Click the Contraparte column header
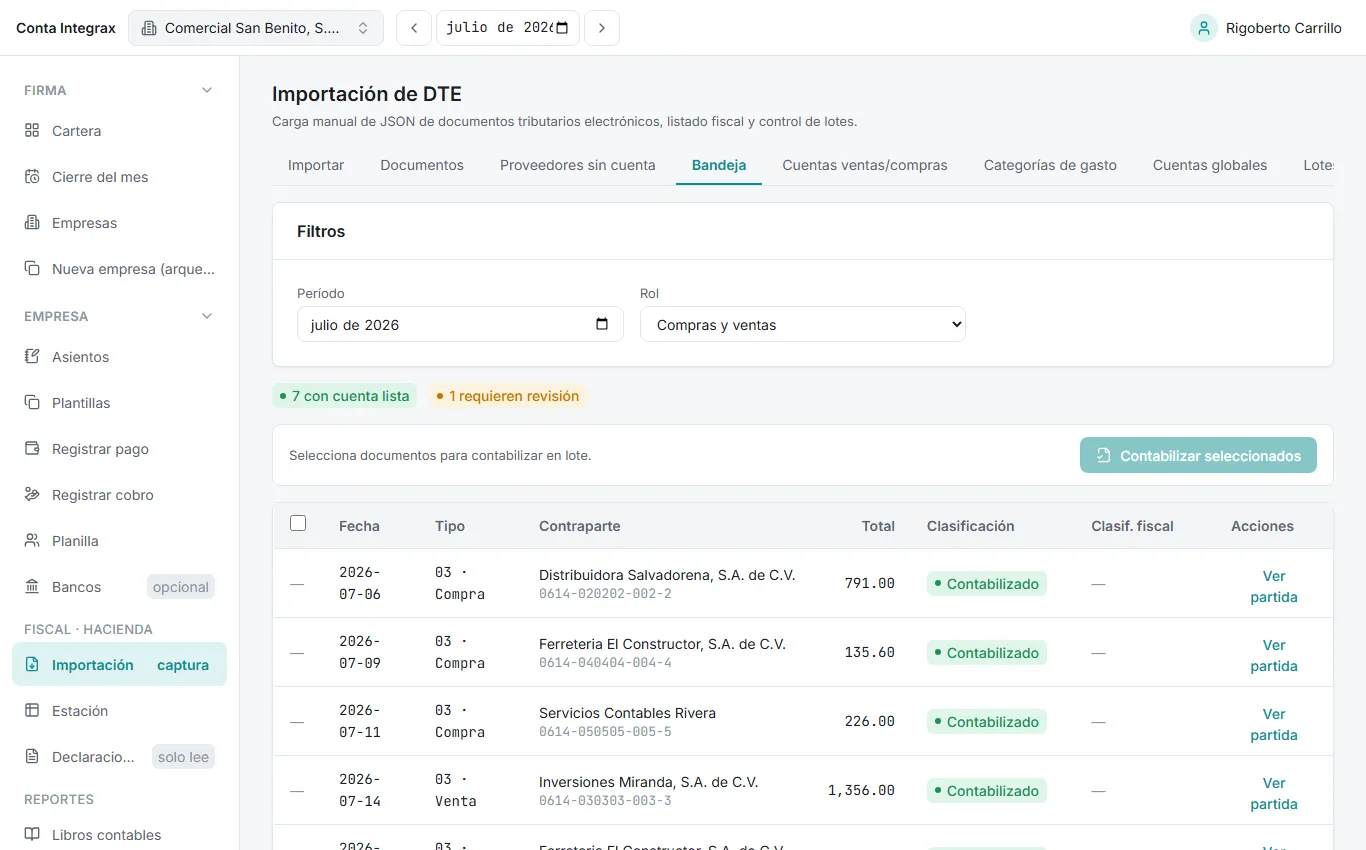Image resolution: width=1366 pixels, height=850 pixels. click(580, 526)
